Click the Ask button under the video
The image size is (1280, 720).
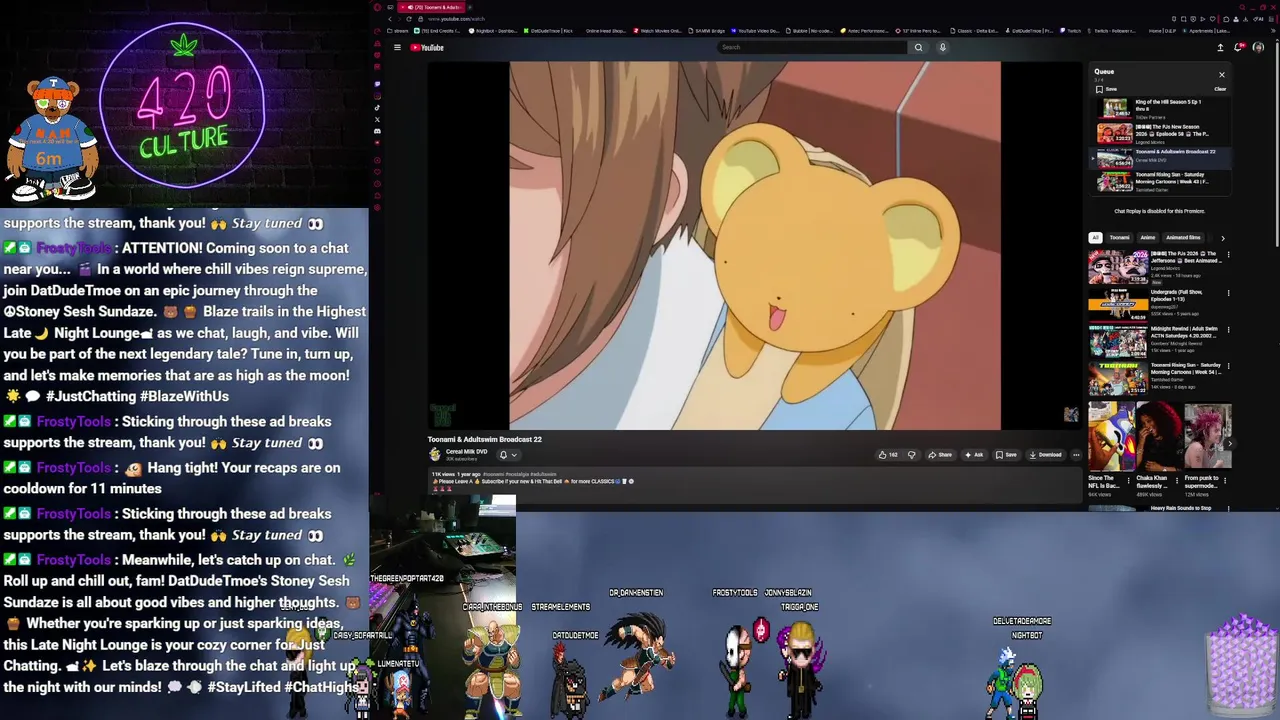pos(974,455)
